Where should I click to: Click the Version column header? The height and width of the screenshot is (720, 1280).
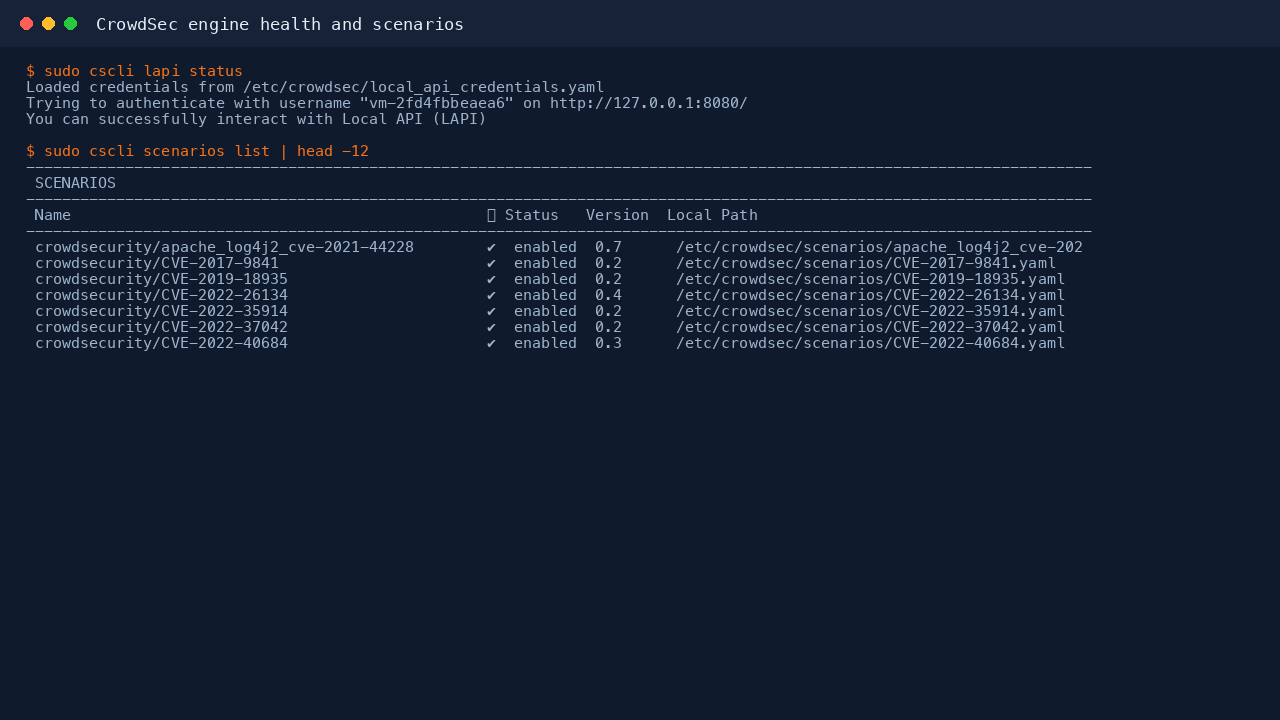617,215
